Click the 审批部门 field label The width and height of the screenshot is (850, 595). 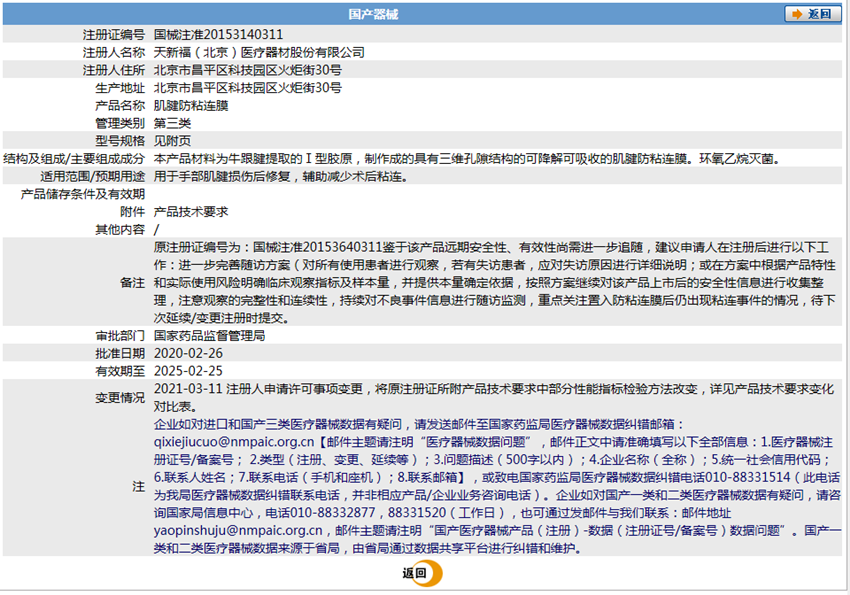click(120, 335)
